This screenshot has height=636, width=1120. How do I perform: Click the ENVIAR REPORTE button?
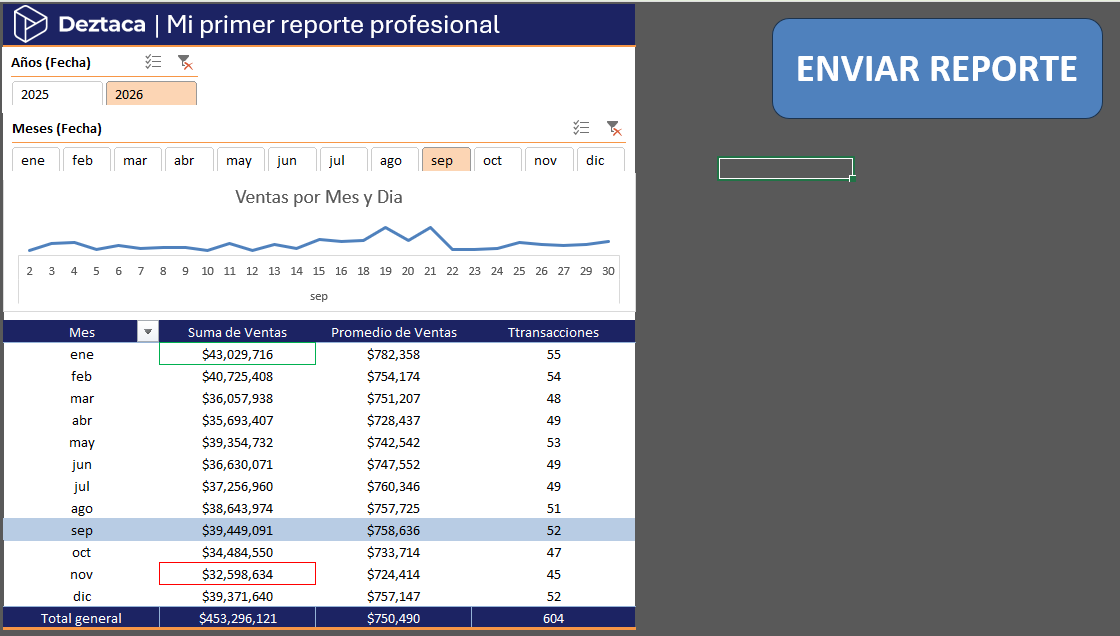tap(937, 69)
